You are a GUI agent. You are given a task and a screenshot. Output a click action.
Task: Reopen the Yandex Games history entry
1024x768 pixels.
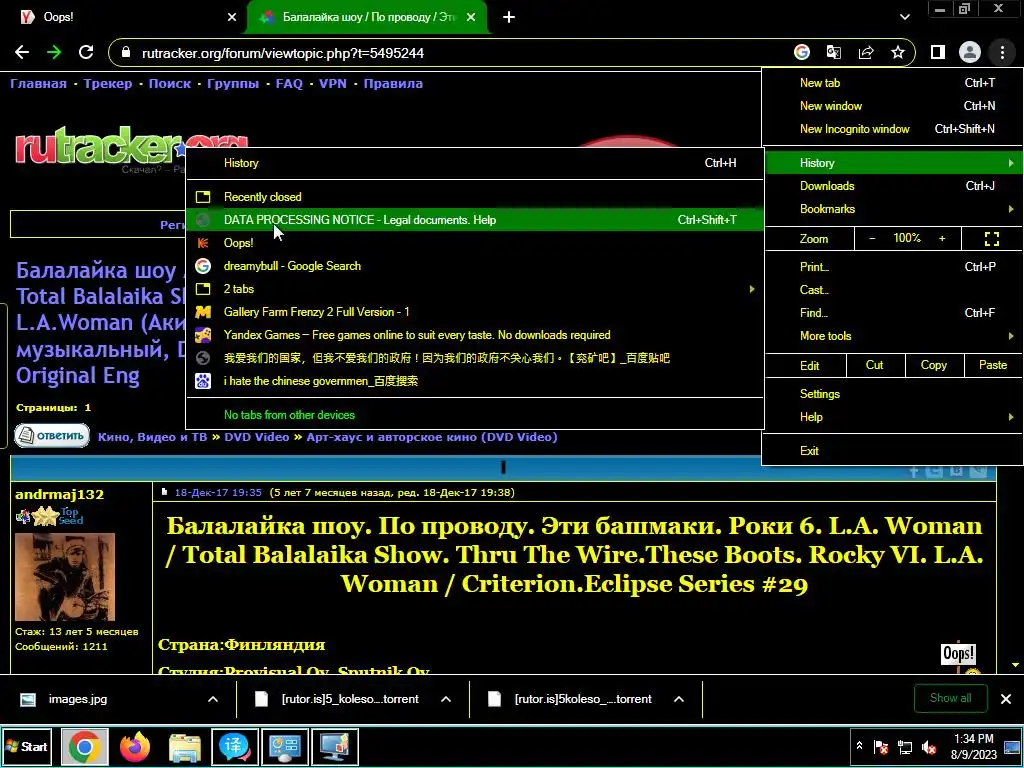tap(475, 335)
